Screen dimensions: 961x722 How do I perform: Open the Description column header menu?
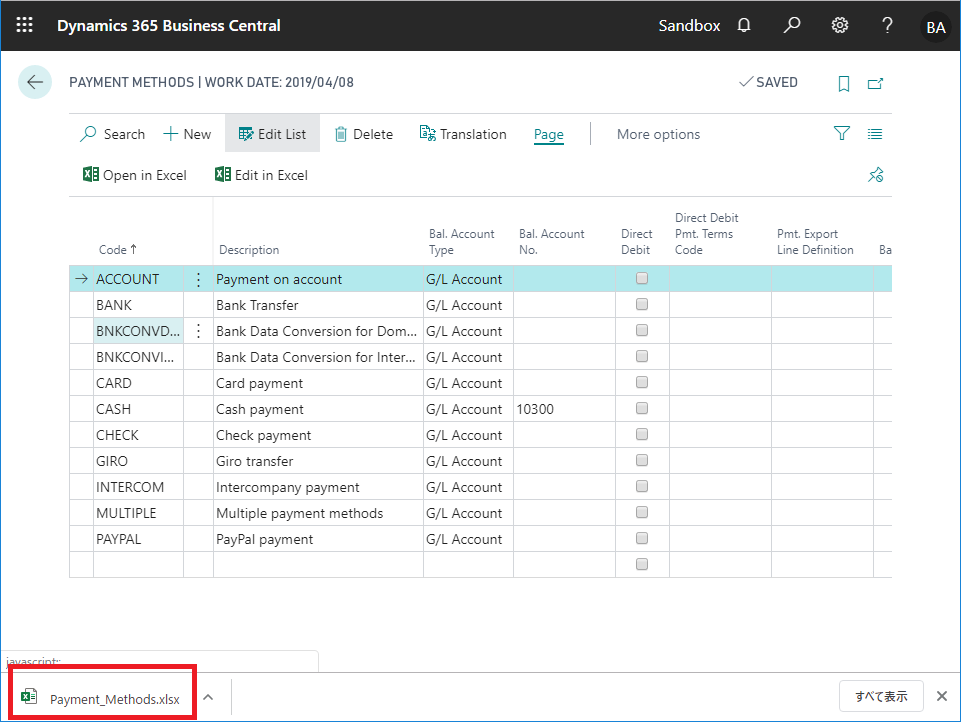tap(249, 249)
